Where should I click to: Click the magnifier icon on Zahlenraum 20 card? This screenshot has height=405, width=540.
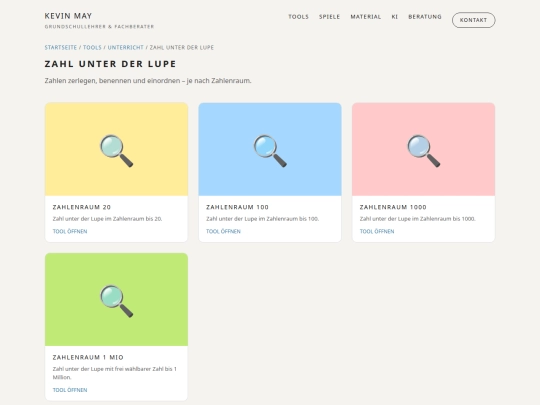[x=116, y=150]
